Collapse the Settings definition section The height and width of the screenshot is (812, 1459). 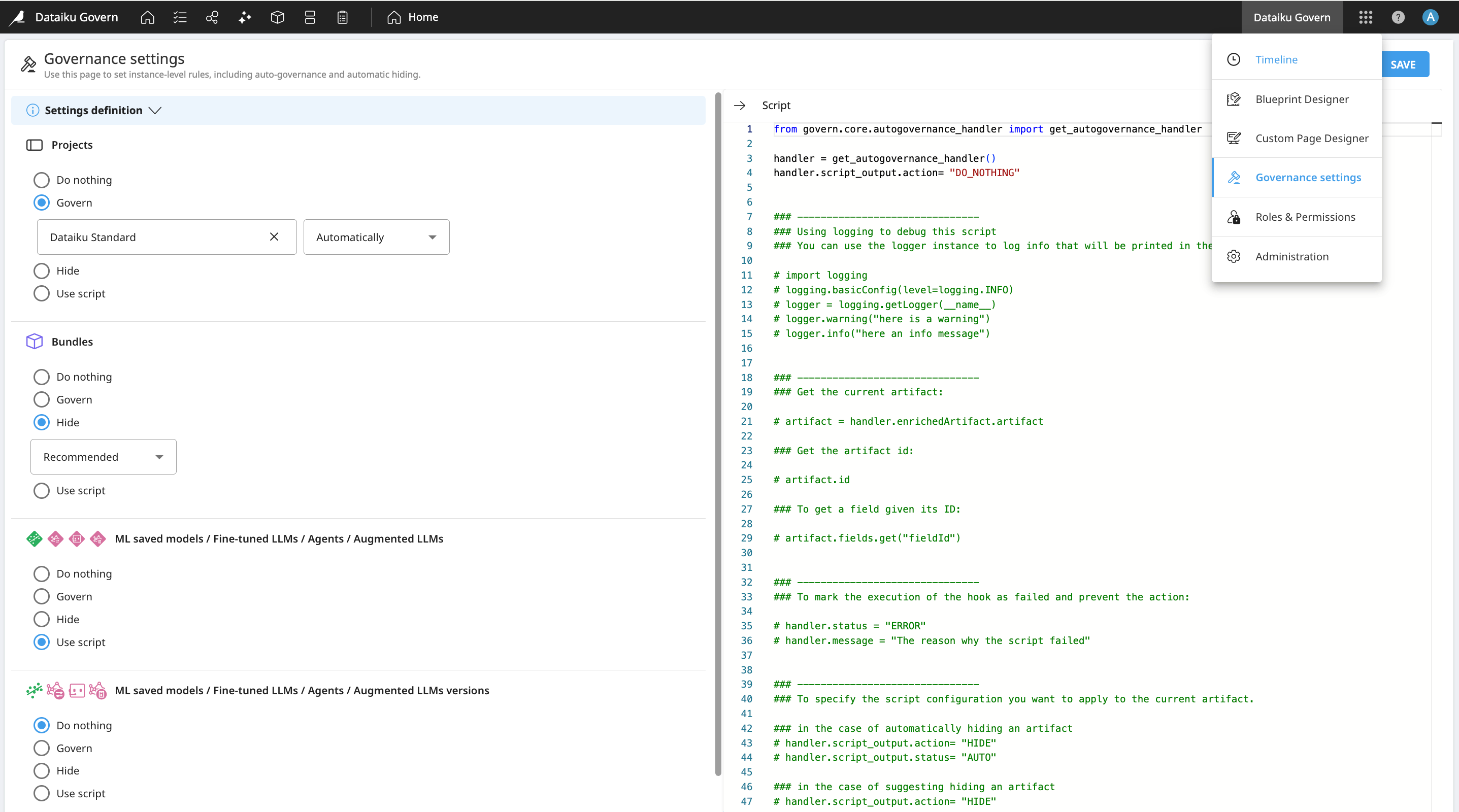156,111
